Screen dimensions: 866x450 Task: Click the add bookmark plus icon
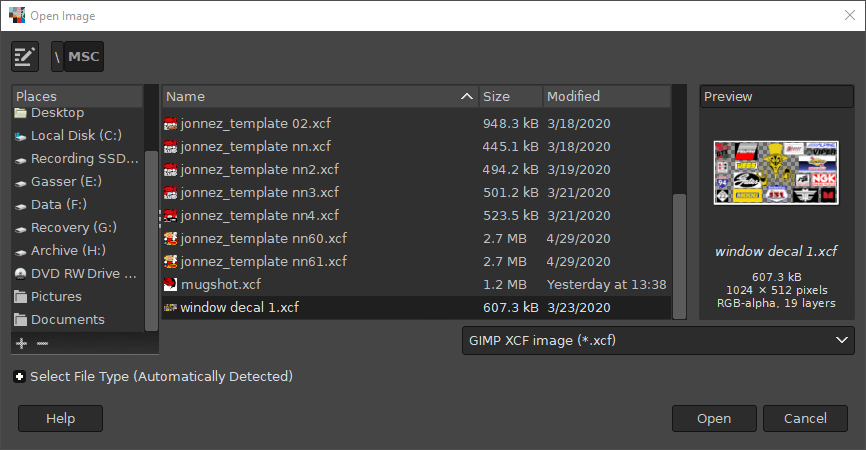point(22,343)
